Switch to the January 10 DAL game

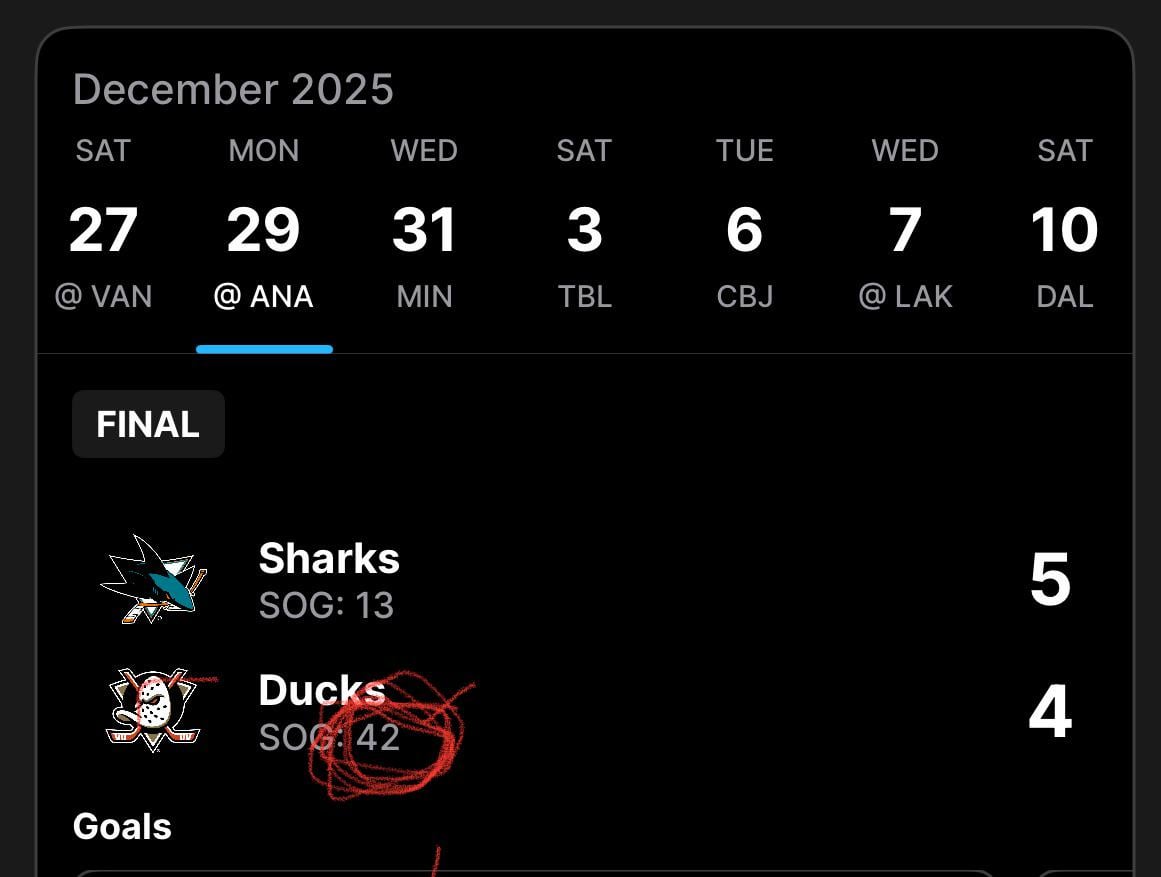tap(1065, 230)
